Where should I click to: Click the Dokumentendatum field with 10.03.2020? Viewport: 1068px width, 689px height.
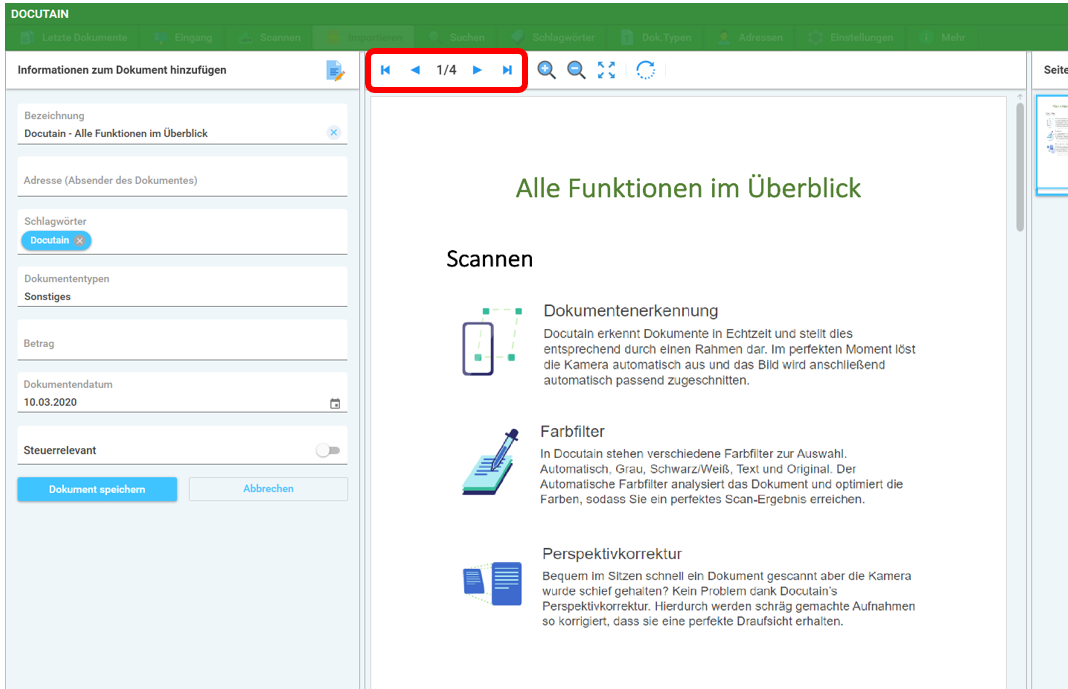tap(183, 393)
